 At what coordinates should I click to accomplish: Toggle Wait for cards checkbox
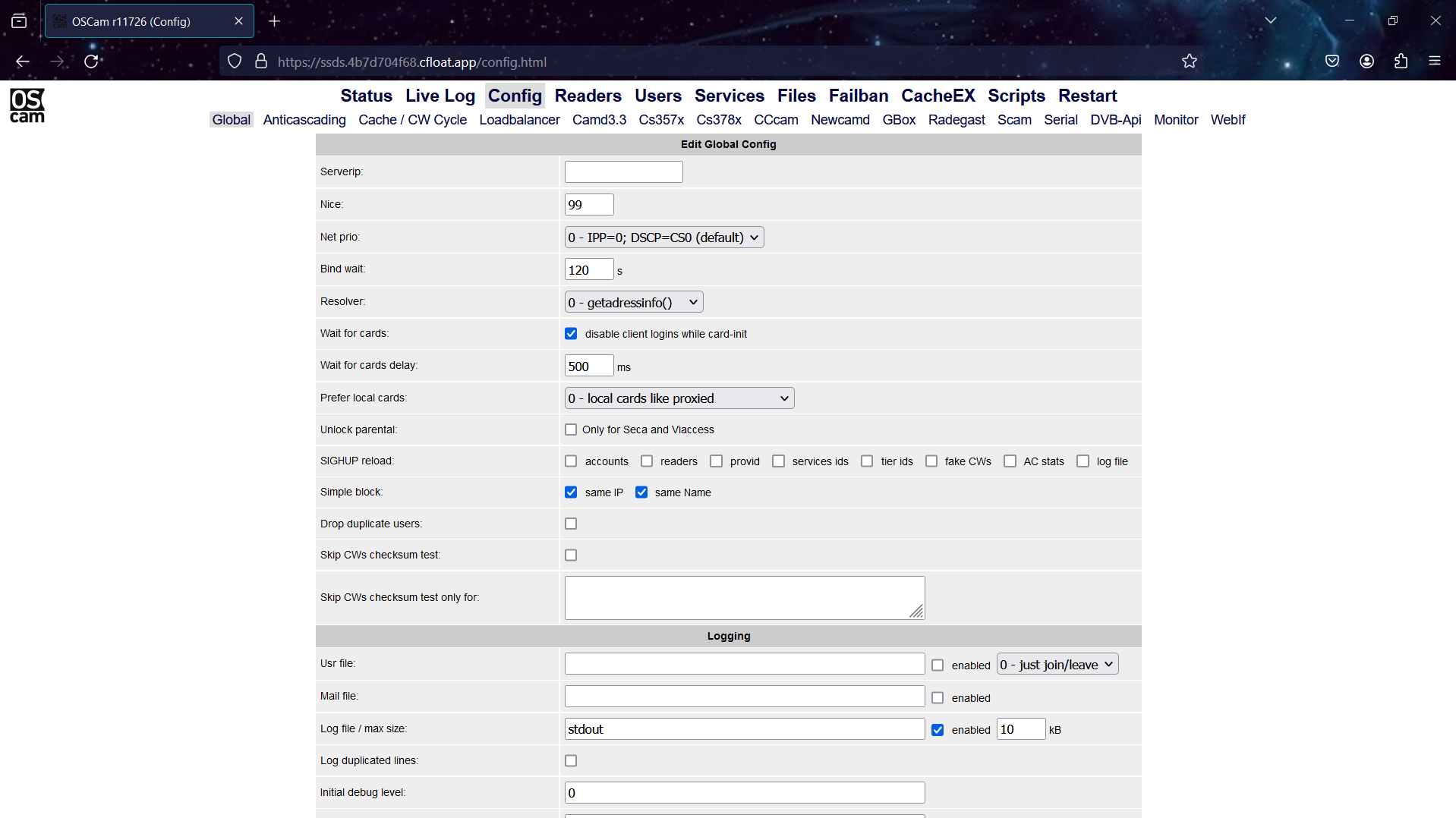tap(571, 334)
